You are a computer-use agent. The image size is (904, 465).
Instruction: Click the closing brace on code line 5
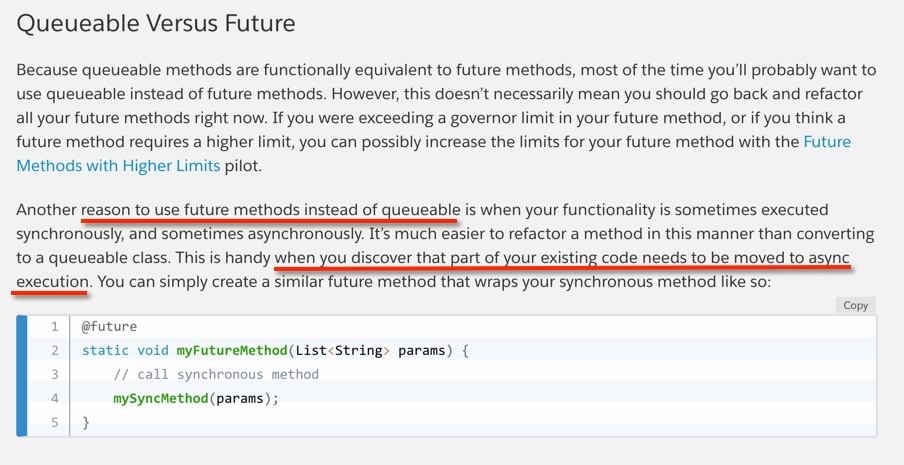87,422
